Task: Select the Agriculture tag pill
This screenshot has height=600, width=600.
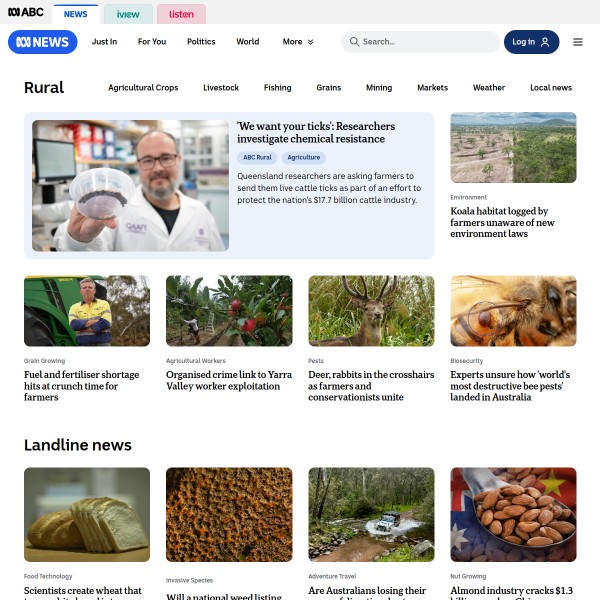Action: tap(304, 157)
